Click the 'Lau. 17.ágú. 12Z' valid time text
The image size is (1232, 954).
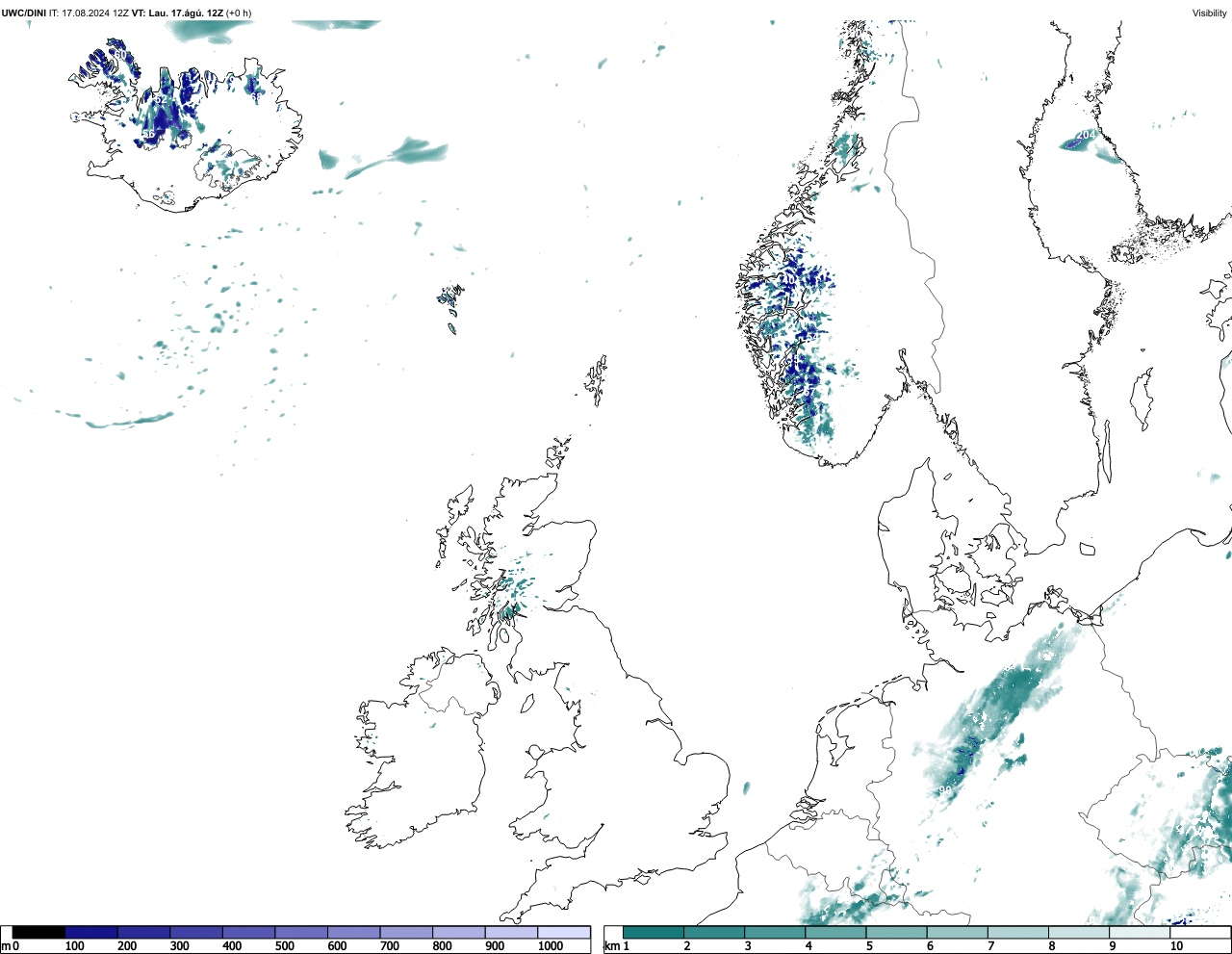pos(186,13)
